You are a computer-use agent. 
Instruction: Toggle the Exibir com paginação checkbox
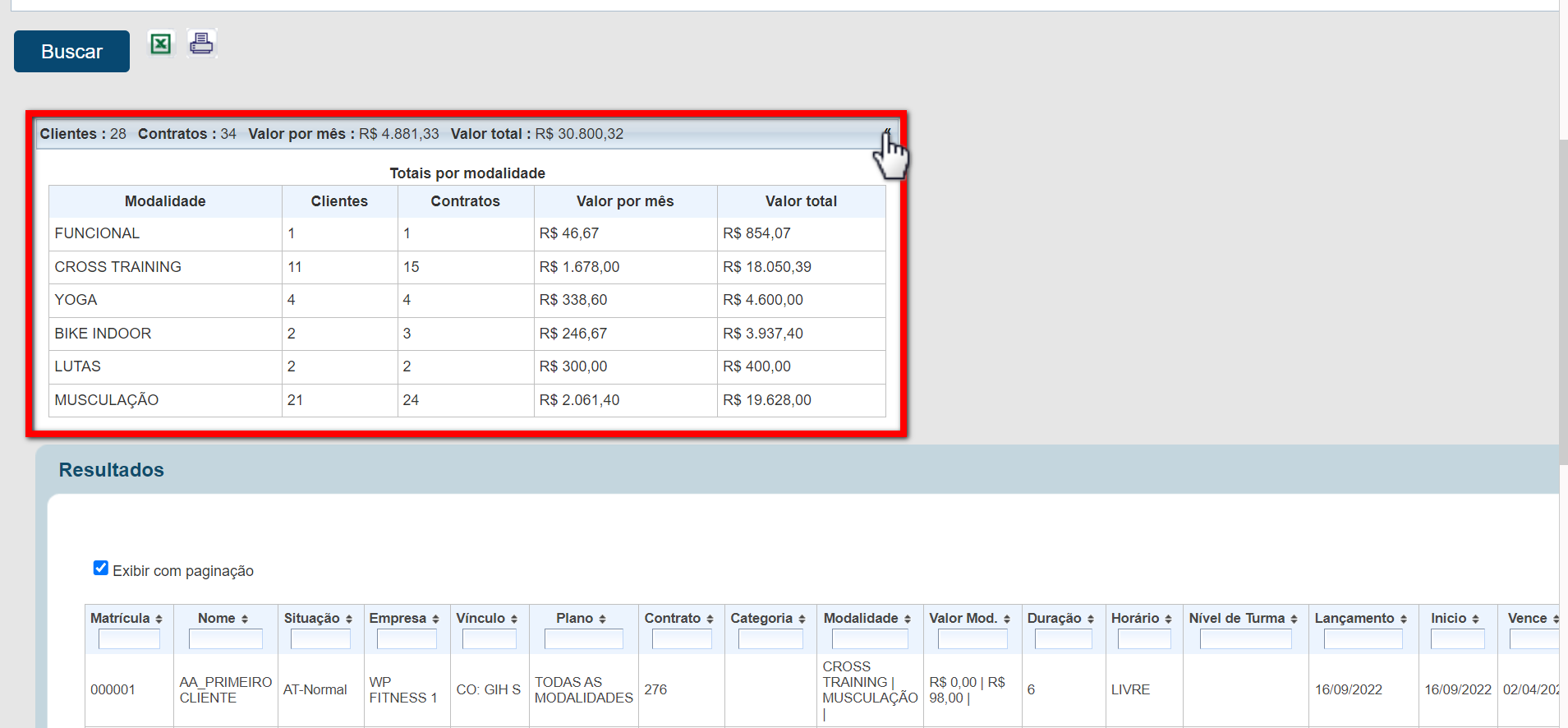click(101, 569)
